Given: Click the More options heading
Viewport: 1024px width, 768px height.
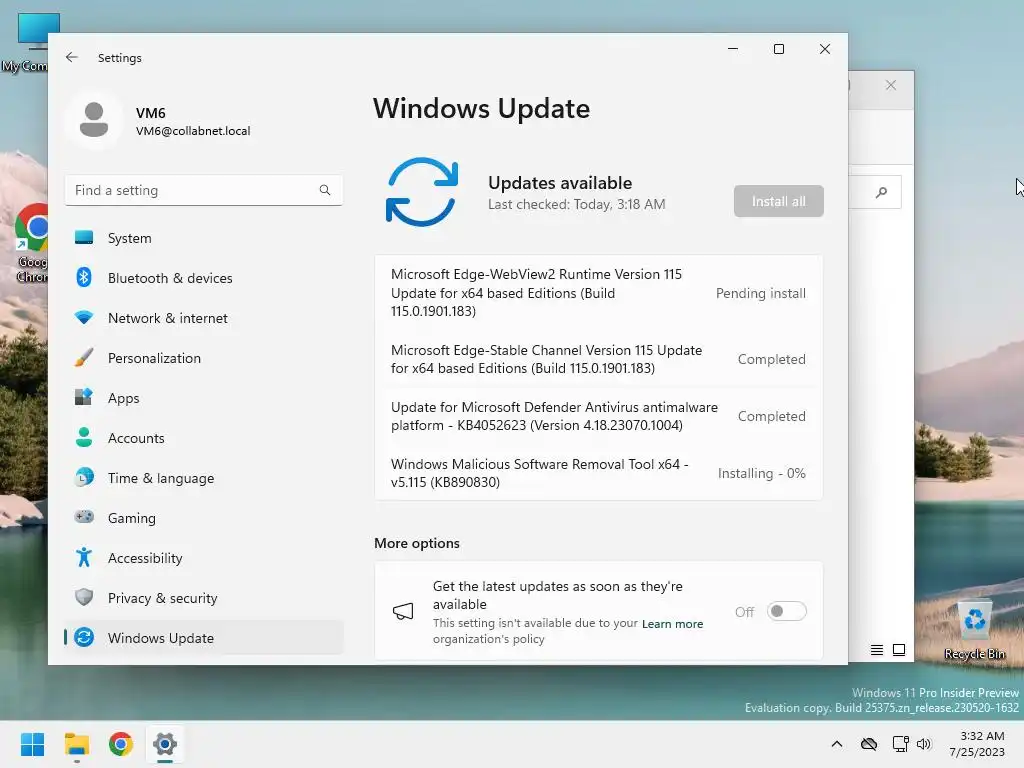Looking at the screenshot, I should point(417,543).
